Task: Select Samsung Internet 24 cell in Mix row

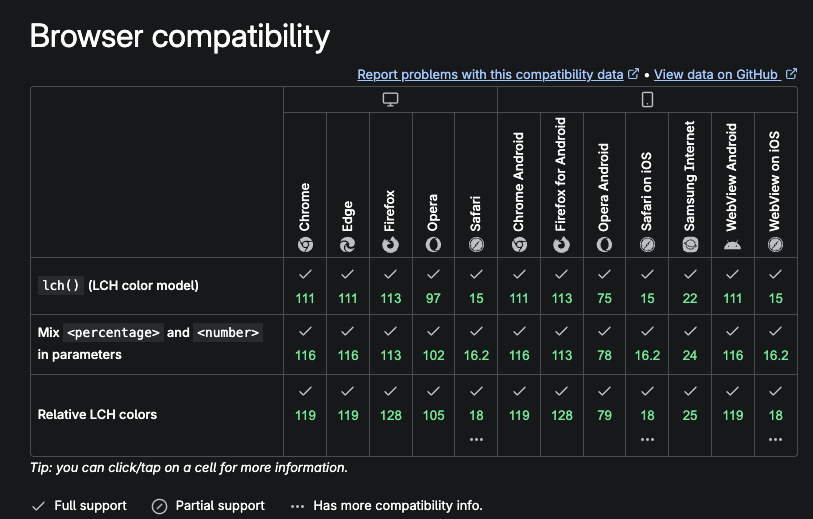Action: 690,344
